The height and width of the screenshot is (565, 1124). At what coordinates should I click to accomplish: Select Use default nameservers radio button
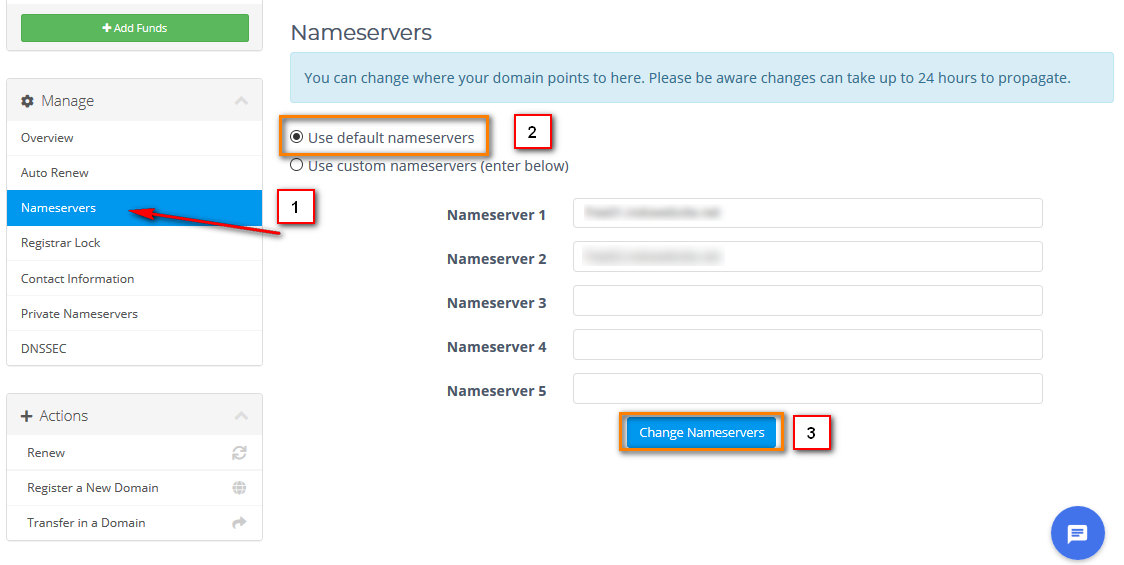296,137
